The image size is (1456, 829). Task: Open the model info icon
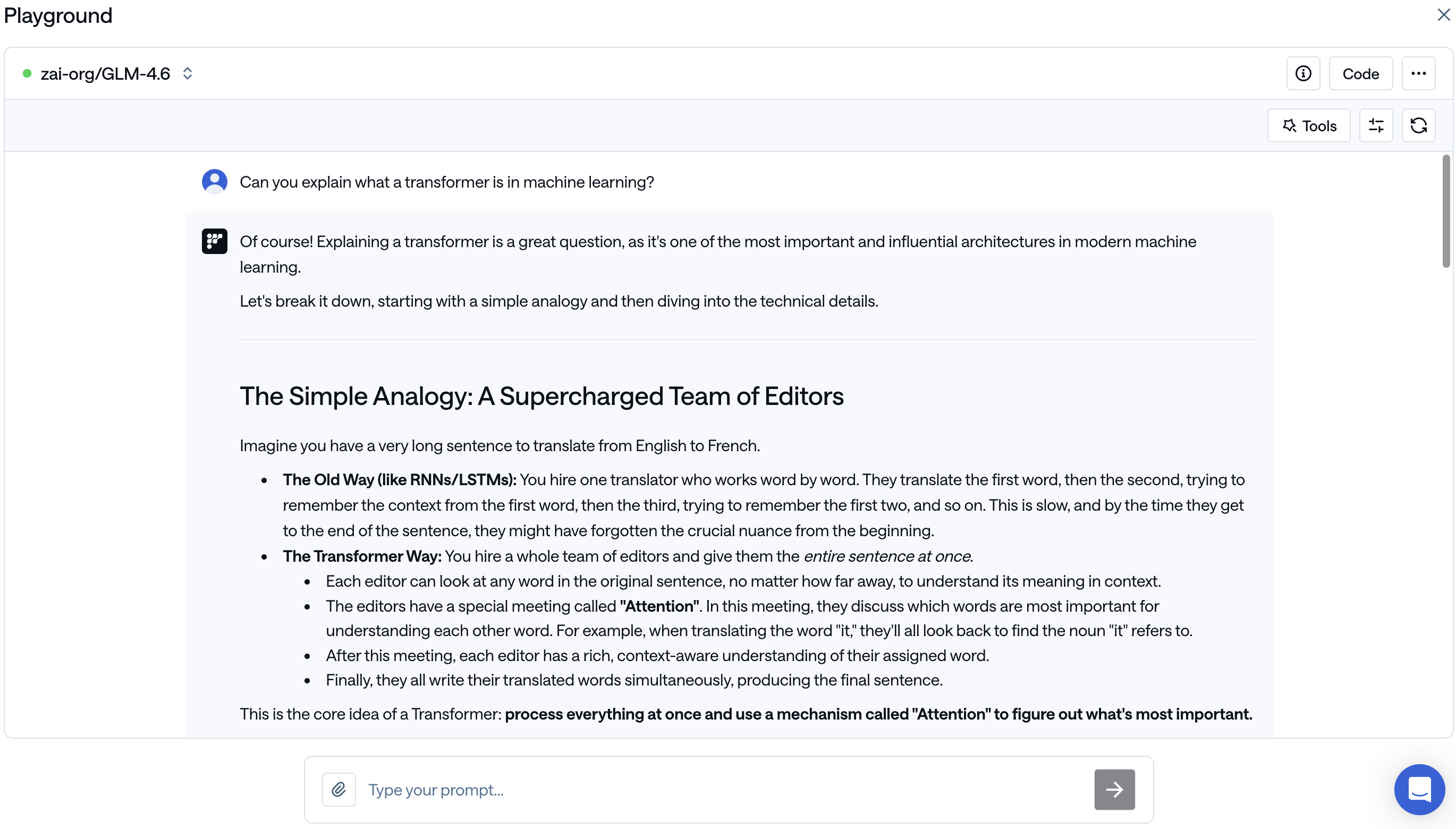(1303, 73)
